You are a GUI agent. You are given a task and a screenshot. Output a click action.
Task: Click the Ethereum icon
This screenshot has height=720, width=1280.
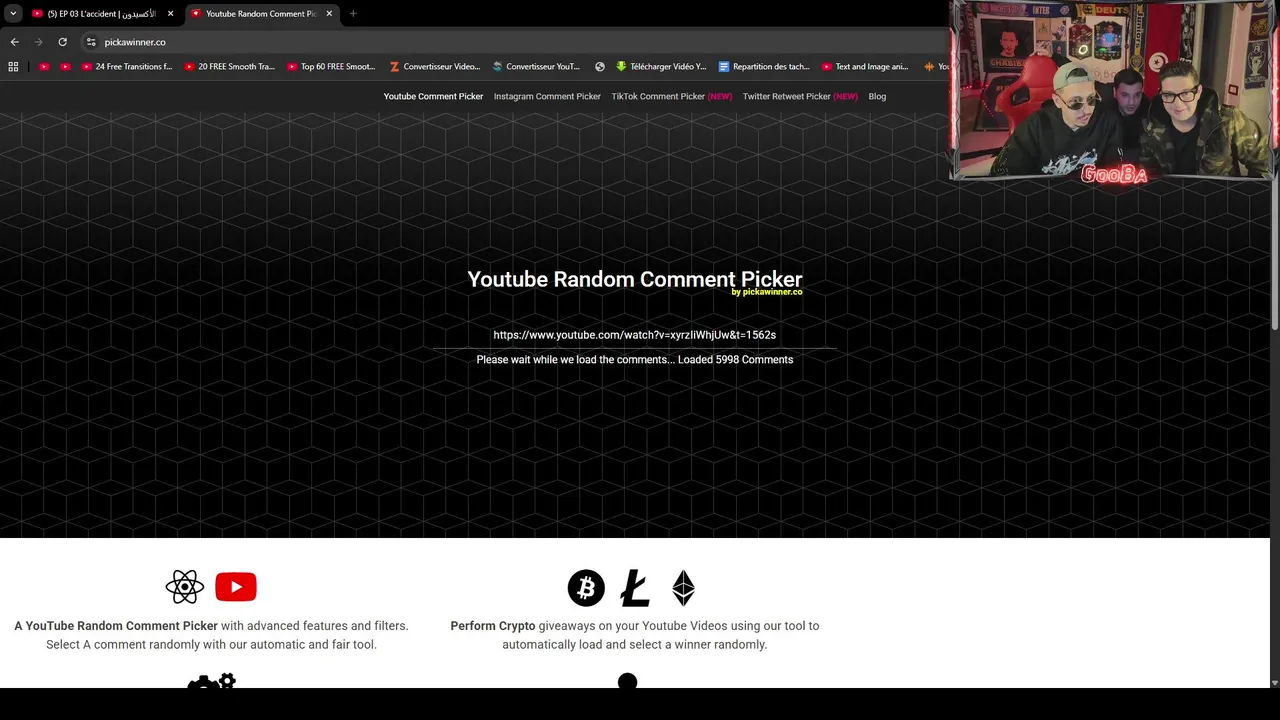tap(683, 588)
